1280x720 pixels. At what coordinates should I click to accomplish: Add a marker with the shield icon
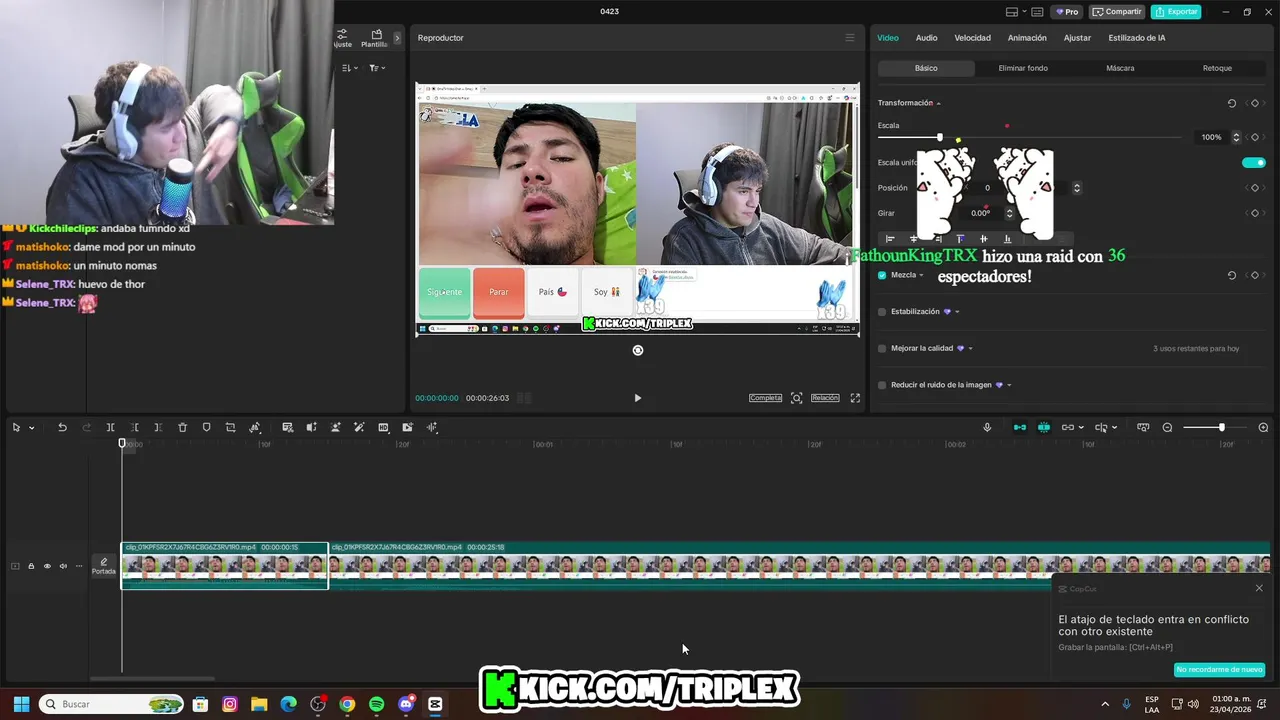click(x=206, y=428)
